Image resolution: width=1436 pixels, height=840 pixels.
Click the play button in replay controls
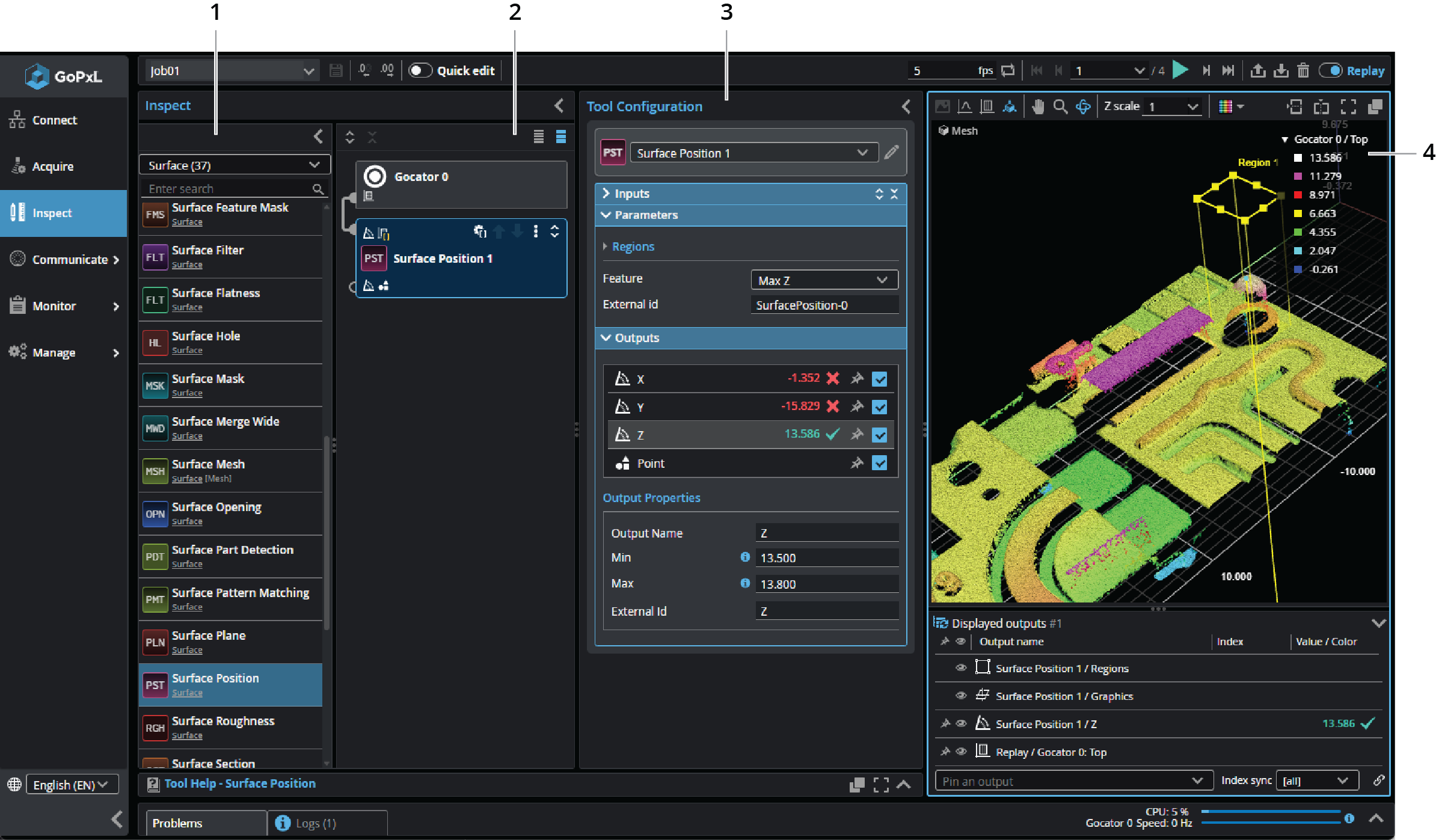coord(1180,70)
